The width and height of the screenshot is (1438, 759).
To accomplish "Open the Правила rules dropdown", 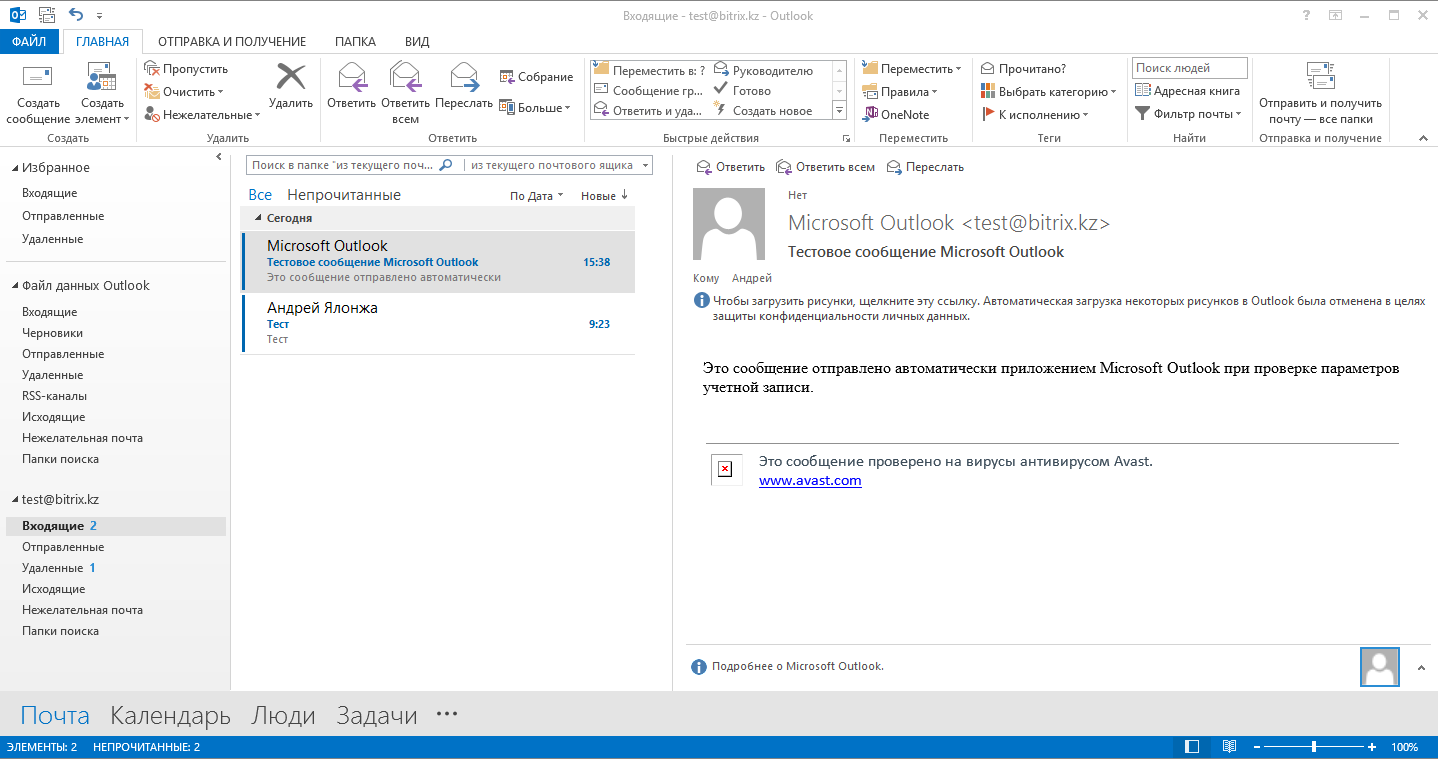I will point(899,92).
